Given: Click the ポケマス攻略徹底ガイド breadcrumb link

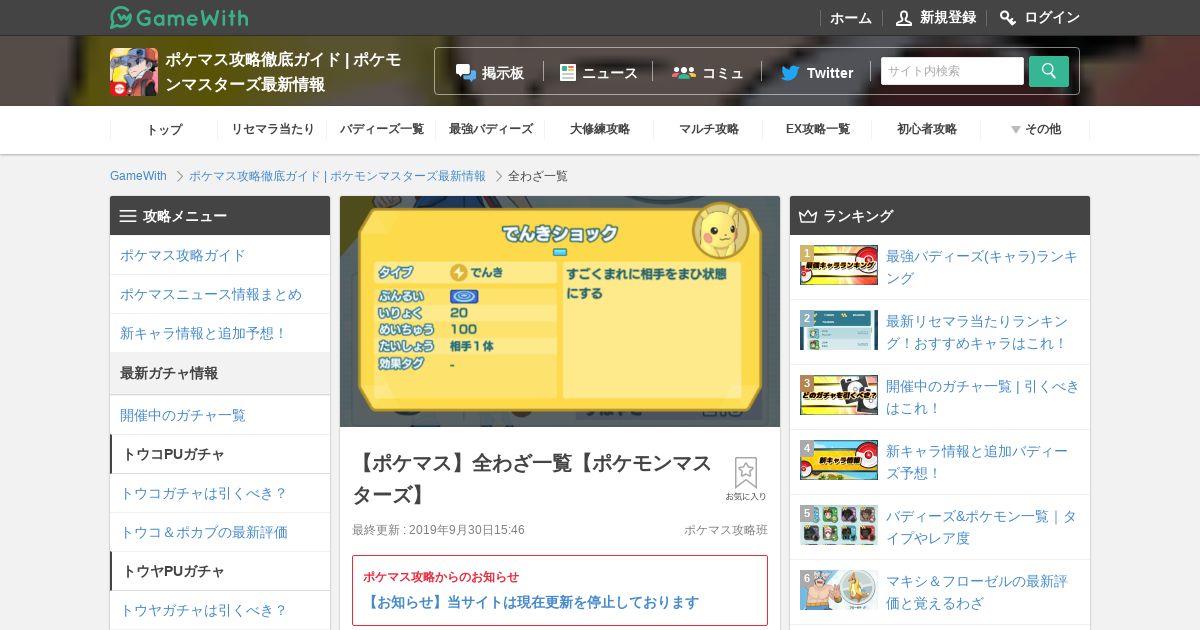Looking at the screenshot, I should (337, 176).
